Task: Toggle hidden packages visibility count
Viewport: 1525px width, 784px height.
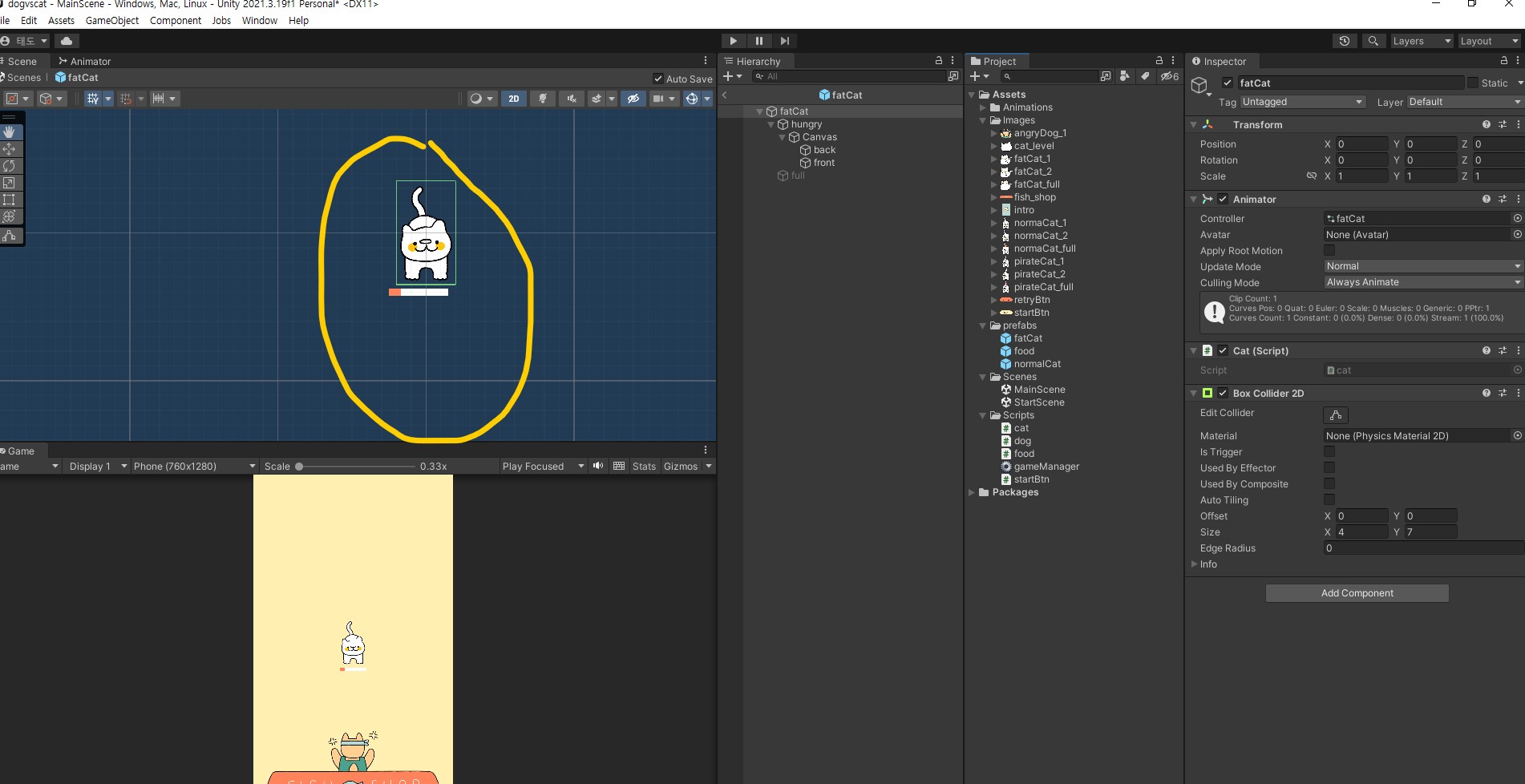Action: (x=1170, y=76)
